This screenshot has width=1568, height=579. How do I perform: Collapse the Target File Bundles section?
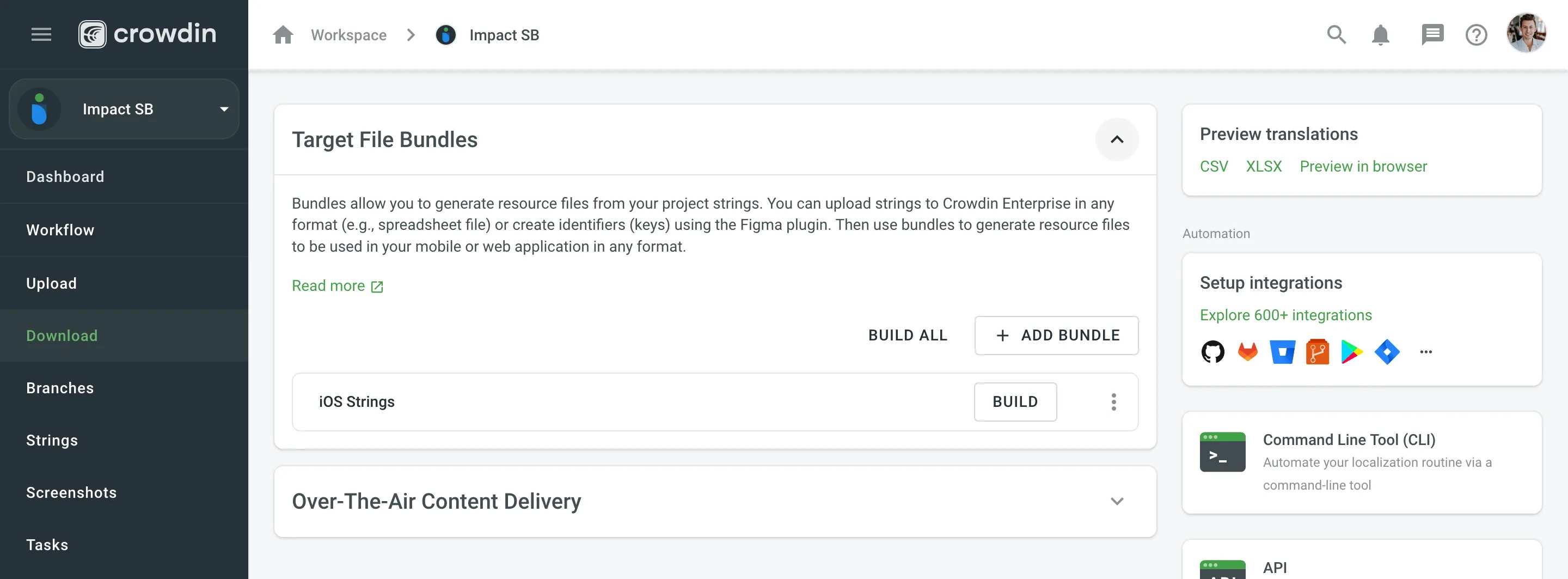(x=1116, y=139)
